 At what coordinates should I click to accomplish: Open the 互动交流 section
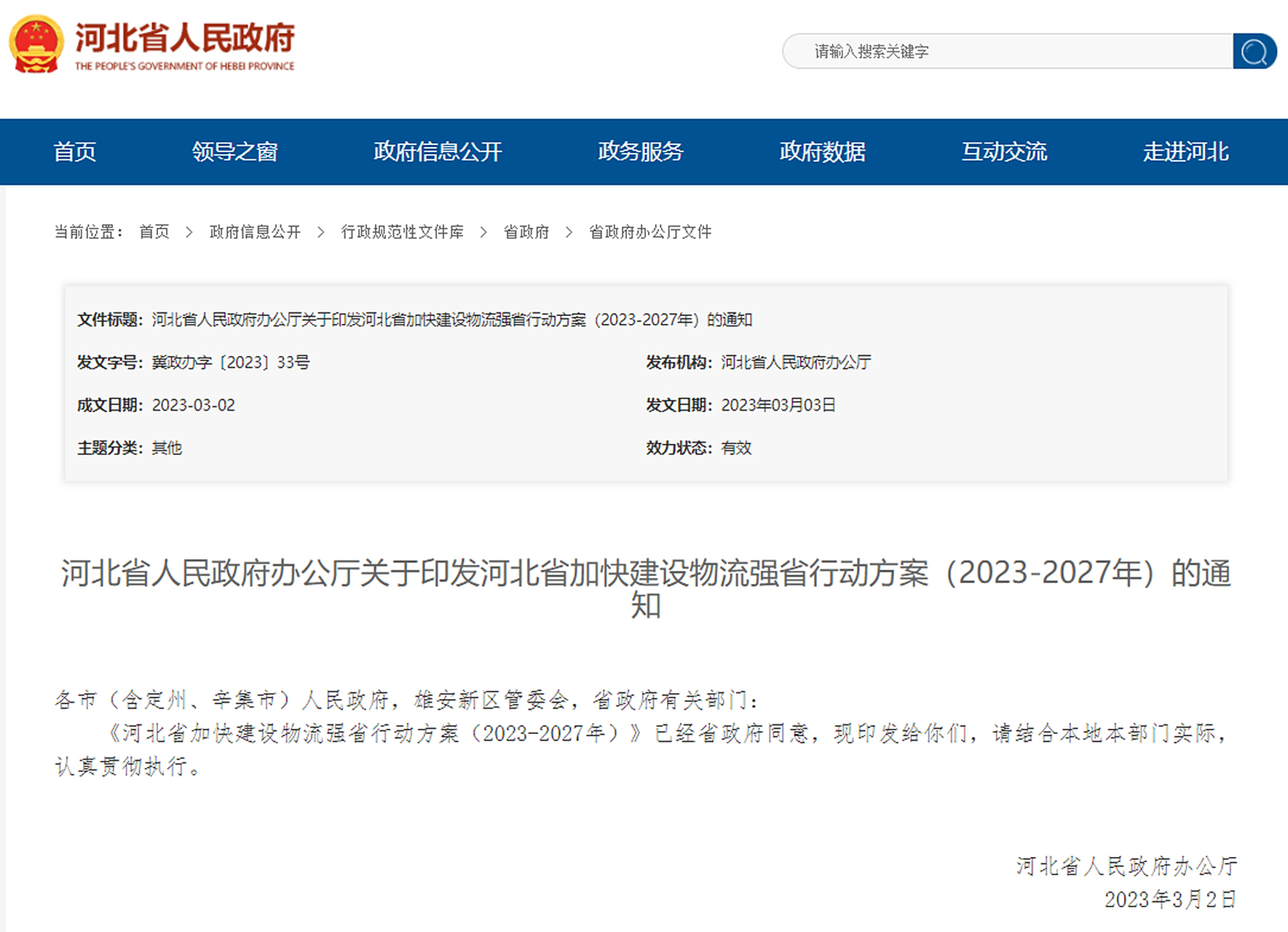click(x=1005, y=151)
